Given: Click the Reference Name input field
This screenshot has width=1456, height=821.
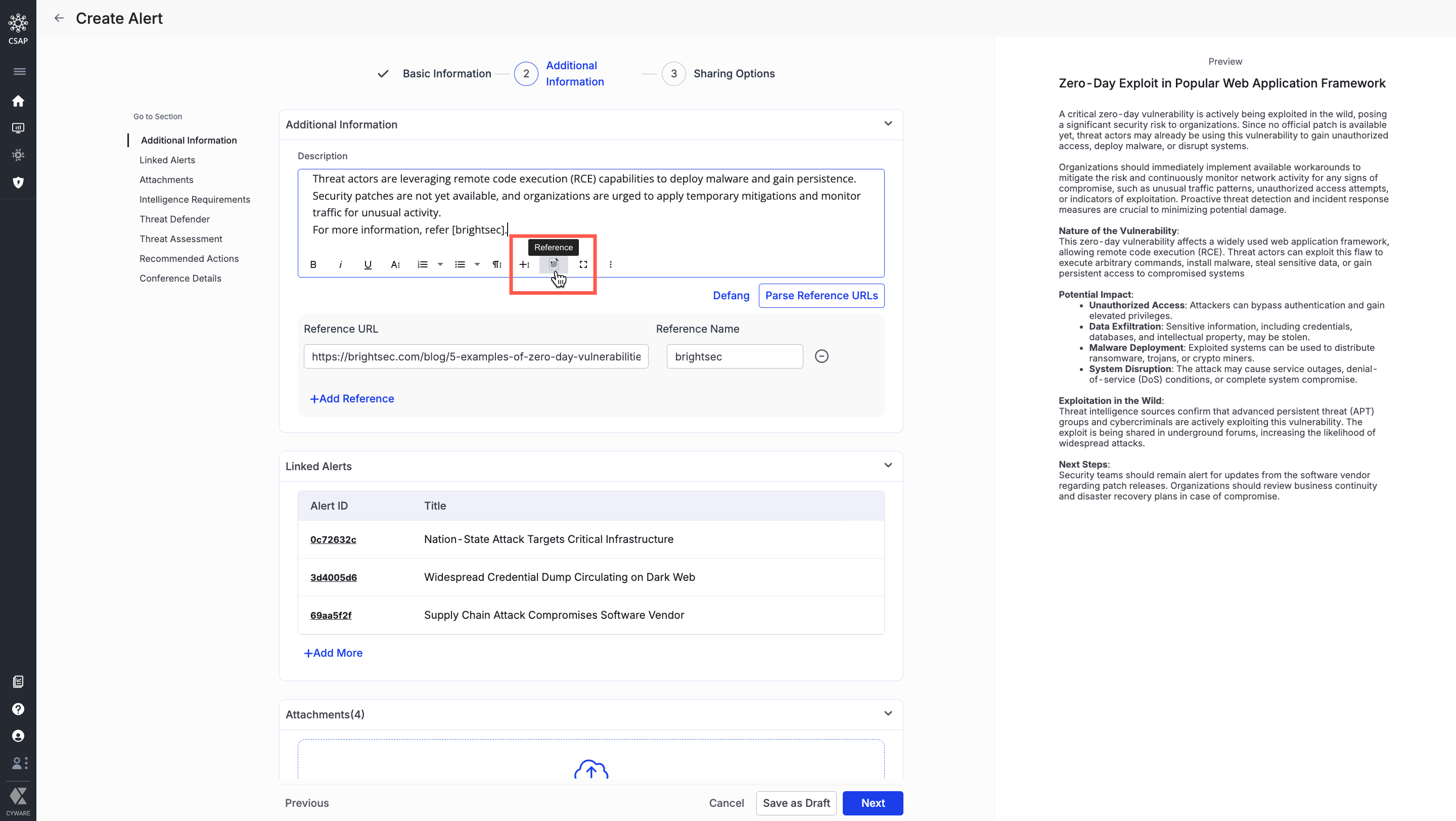Looking at the screenshot, I should (x=734, y=356).
